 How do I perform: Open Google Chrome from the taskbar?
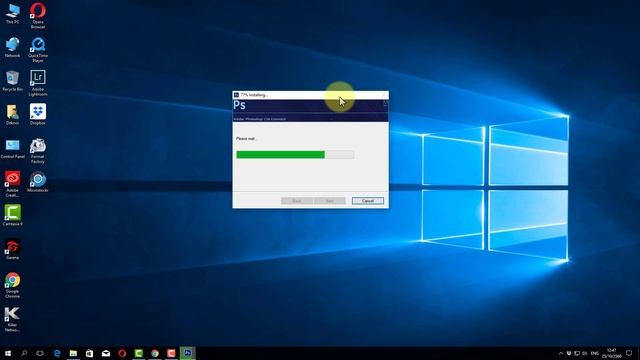click(155, 353)
